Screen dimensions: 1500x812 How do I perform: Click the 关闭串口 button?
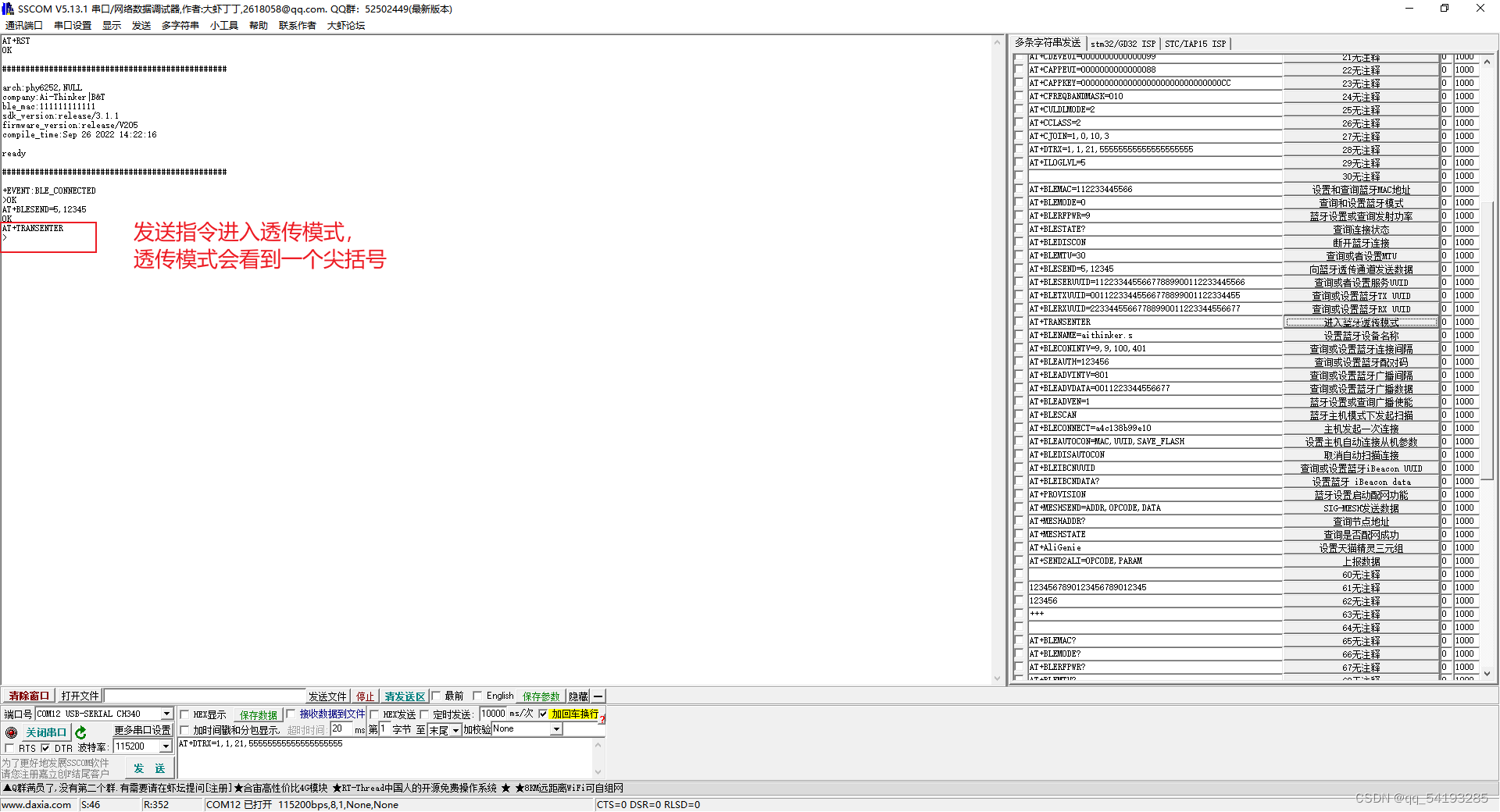tap(46, 732)
